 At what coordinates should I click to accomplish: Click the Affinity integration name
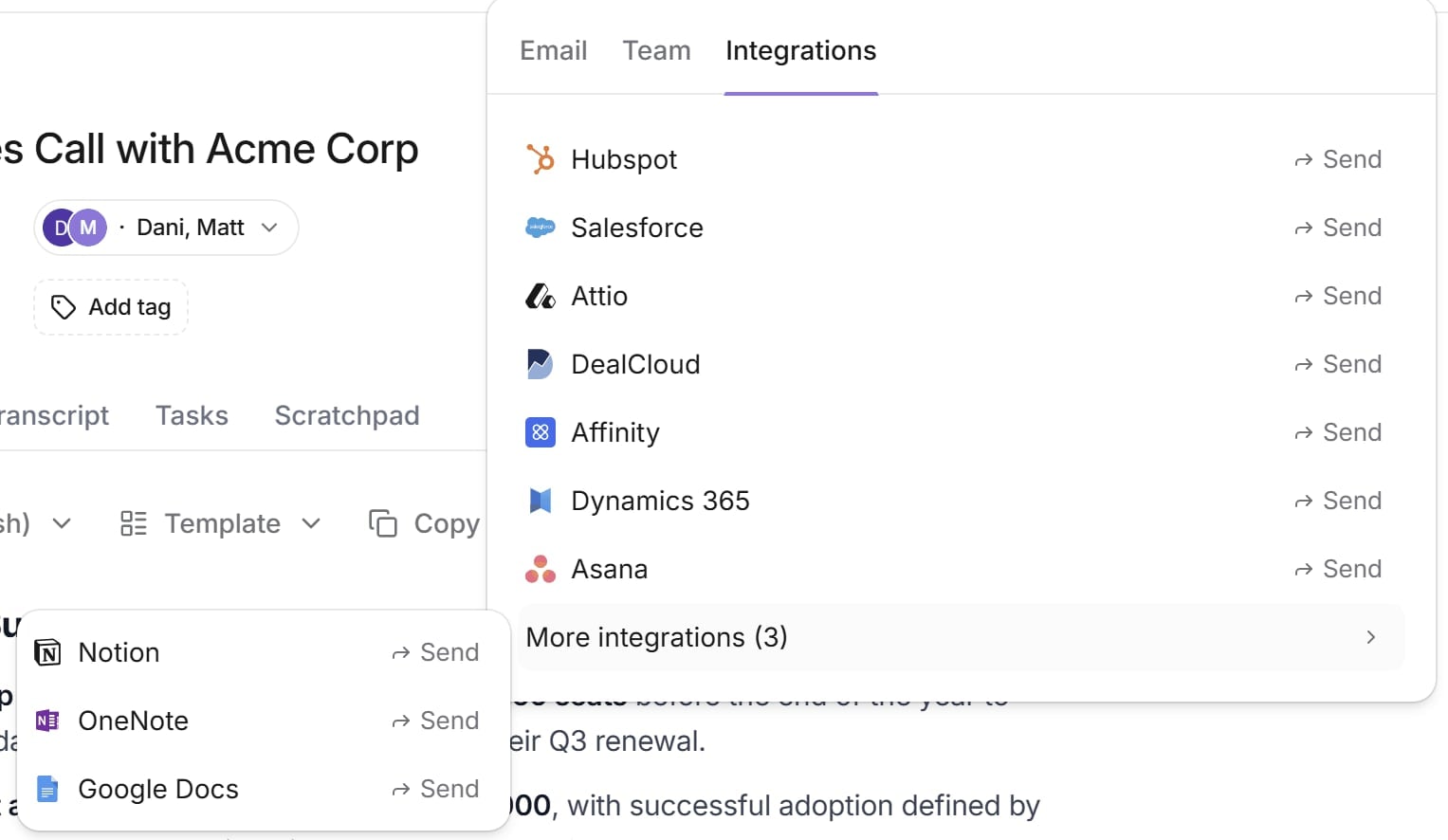point(615,432)
